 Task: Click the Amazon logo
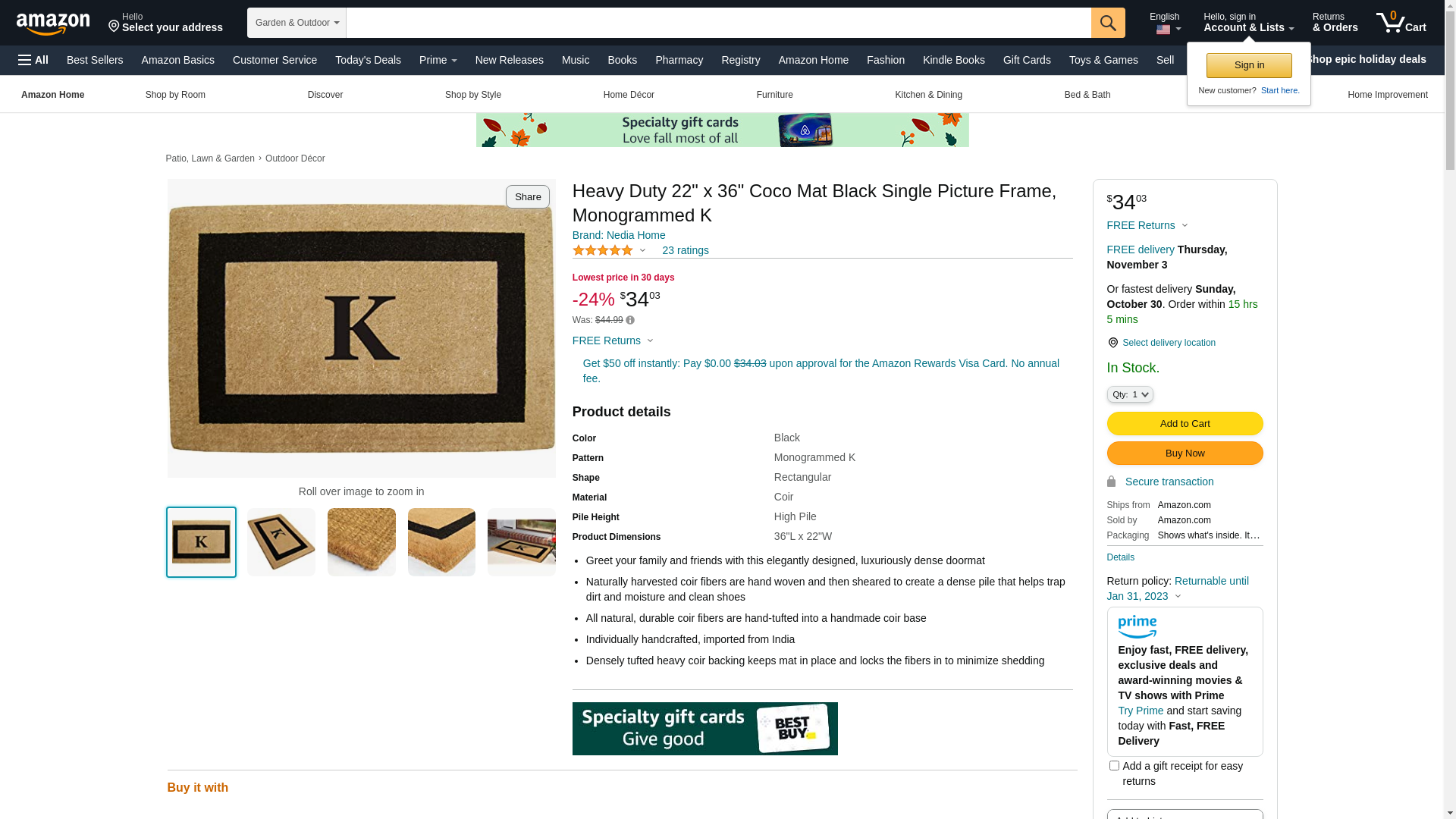pyautogui.click(x=53, y=24)
